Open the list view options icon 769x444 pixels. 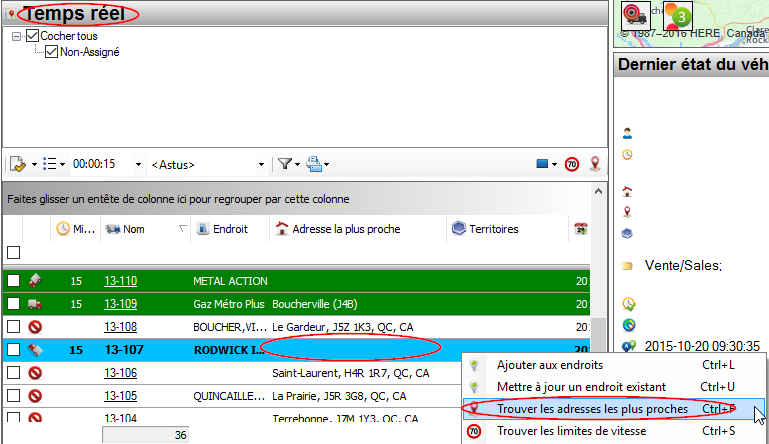(x=50, y=164)
